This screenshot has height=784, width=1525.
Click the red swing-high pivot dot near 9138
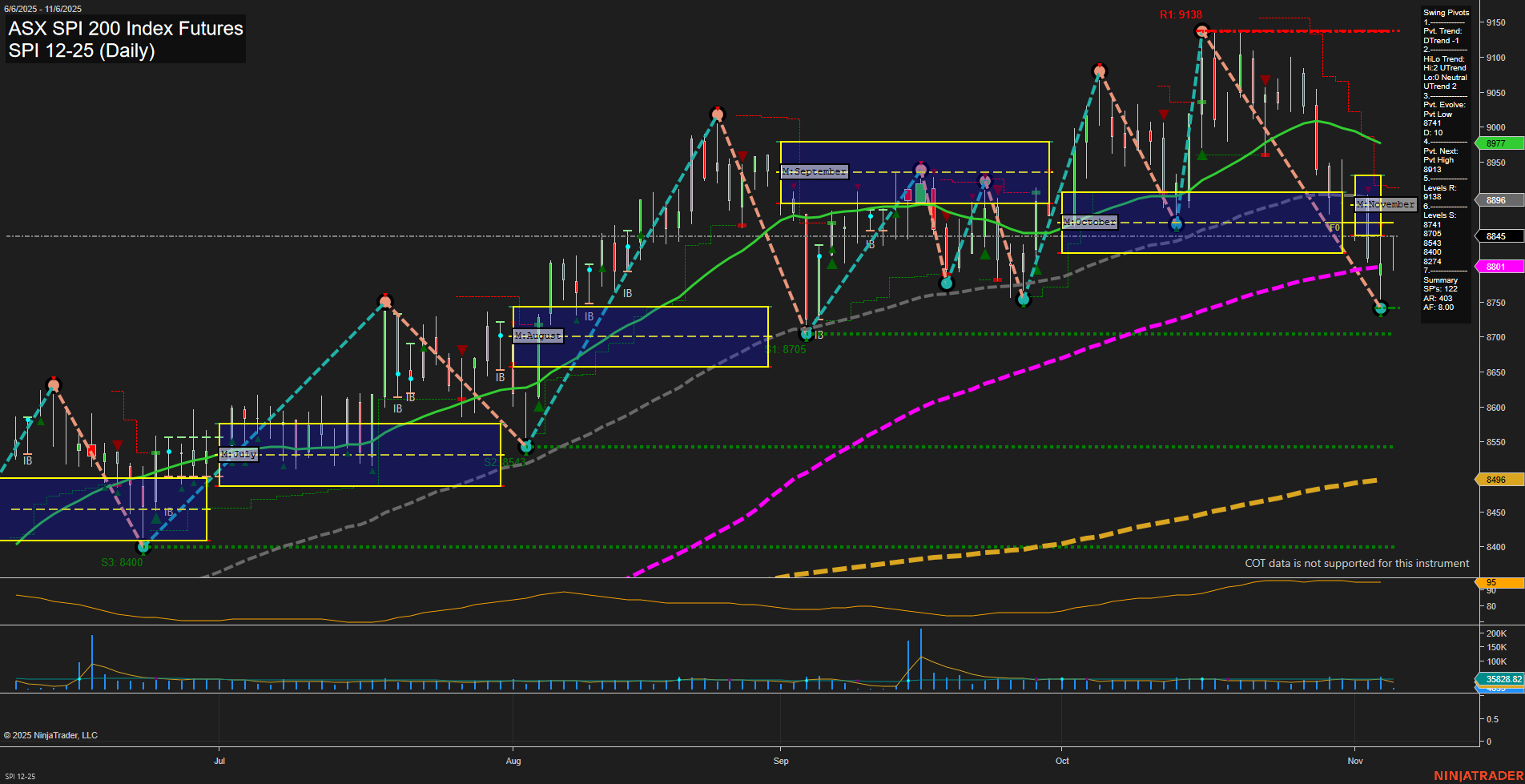coord(1201,32)
